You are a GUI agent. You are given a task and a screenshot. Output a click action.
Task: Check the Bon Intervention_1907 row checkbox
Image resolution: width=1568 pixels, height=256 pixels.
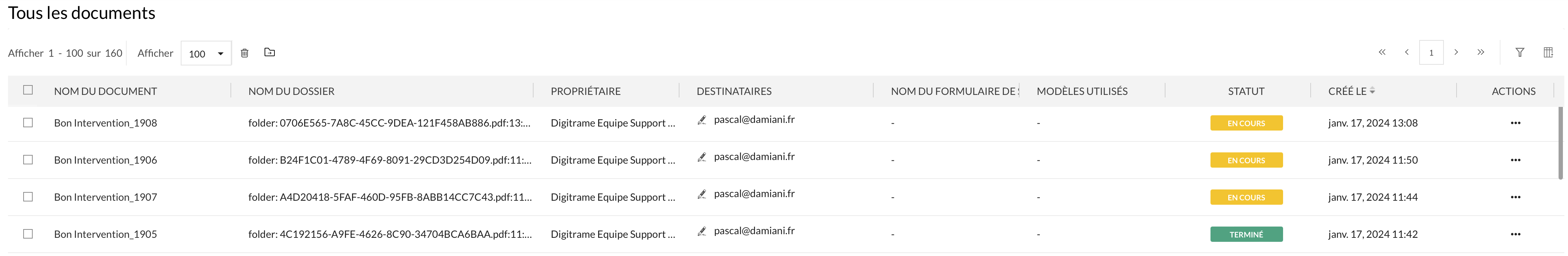tap(28, 197)
